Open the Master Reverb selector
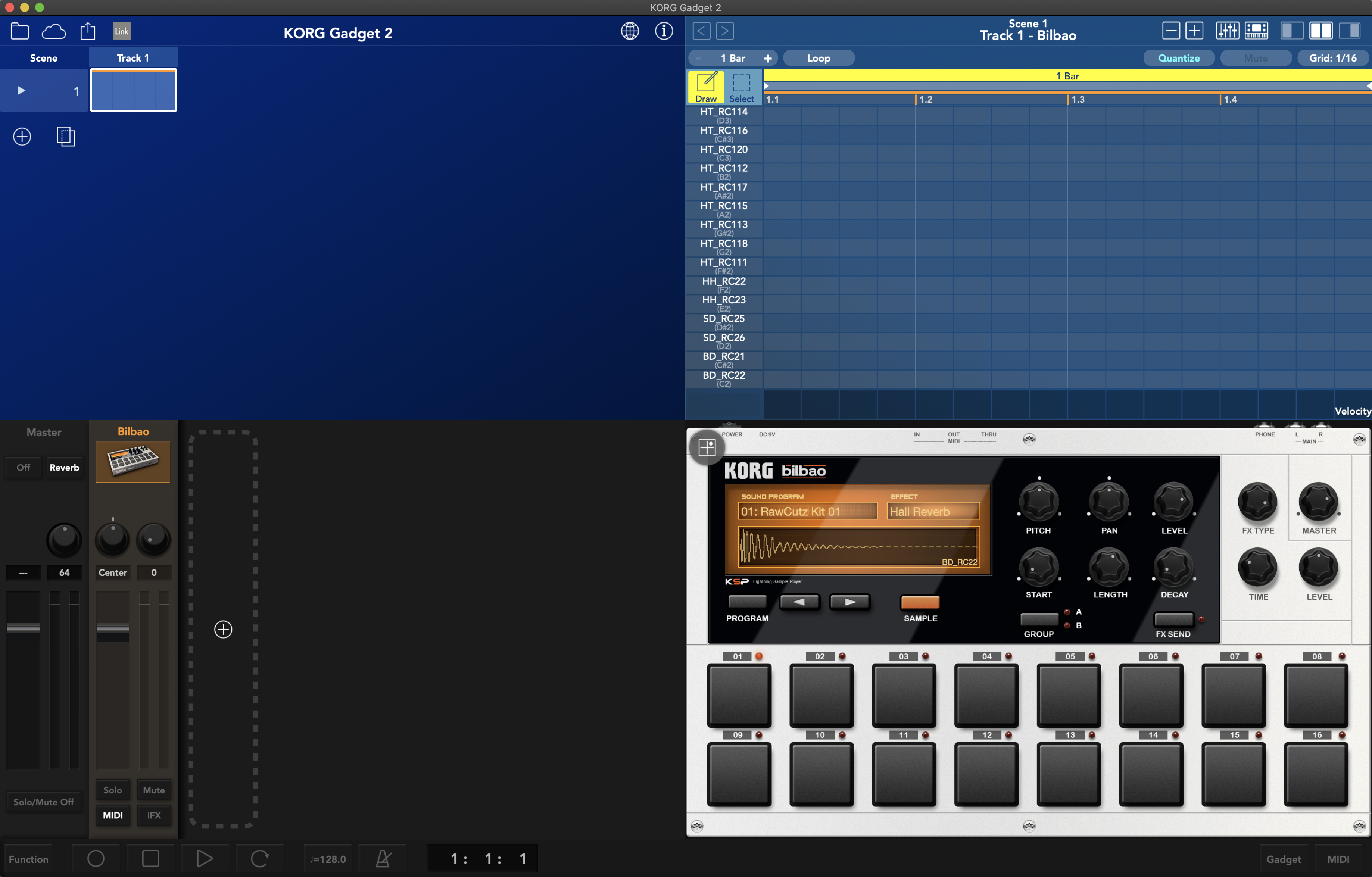This screenshot has height=877, width=1372. (x=65, y=467)
